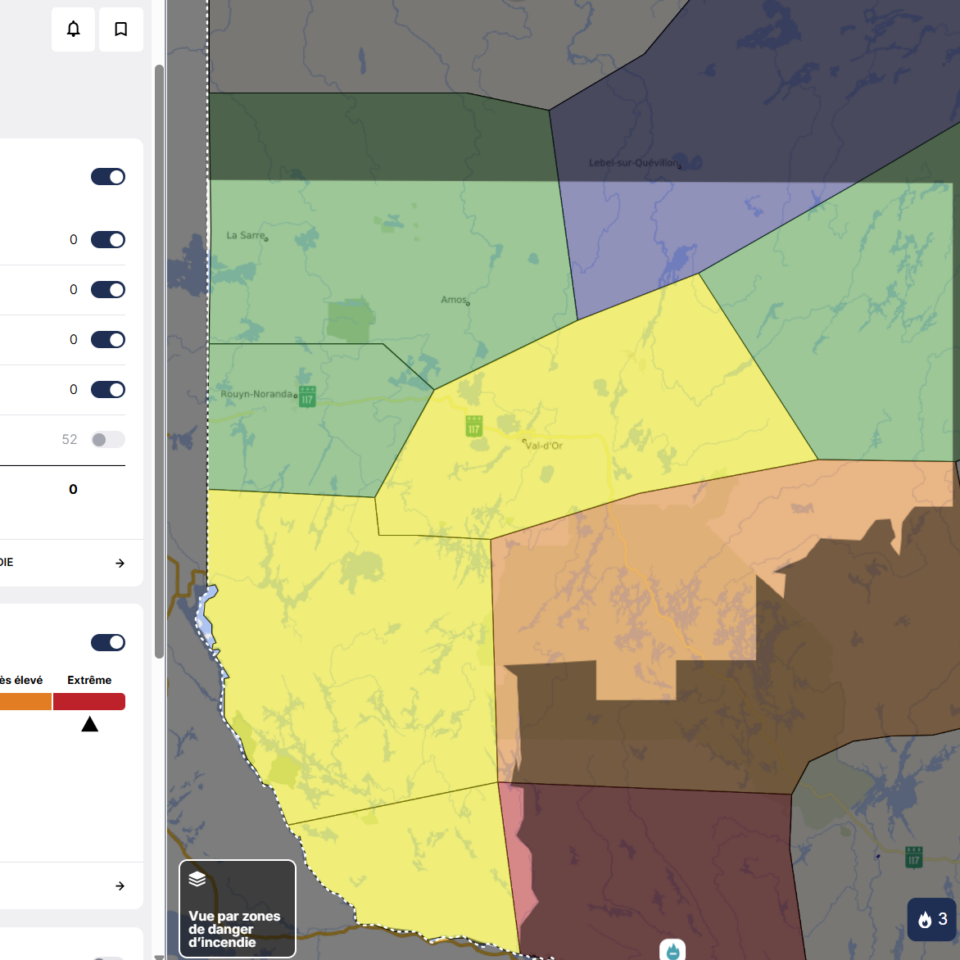960x960 pixels.
Task: Expand the fires panel via arrow after 'DIE'
Action: 120,563
